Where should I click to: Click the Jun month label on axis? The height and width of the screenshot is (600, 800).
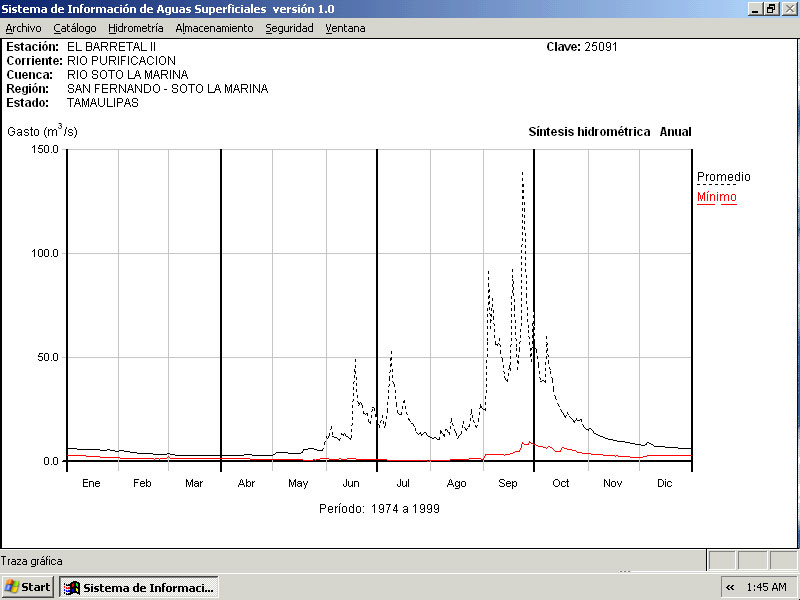click(351, 483)
